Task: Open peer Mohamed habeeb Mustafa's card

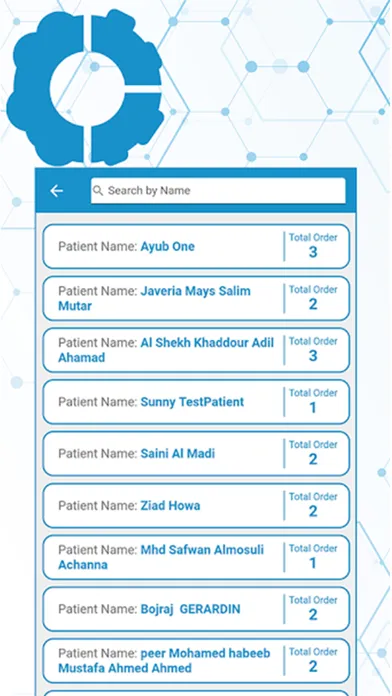Action: [196, 660]
